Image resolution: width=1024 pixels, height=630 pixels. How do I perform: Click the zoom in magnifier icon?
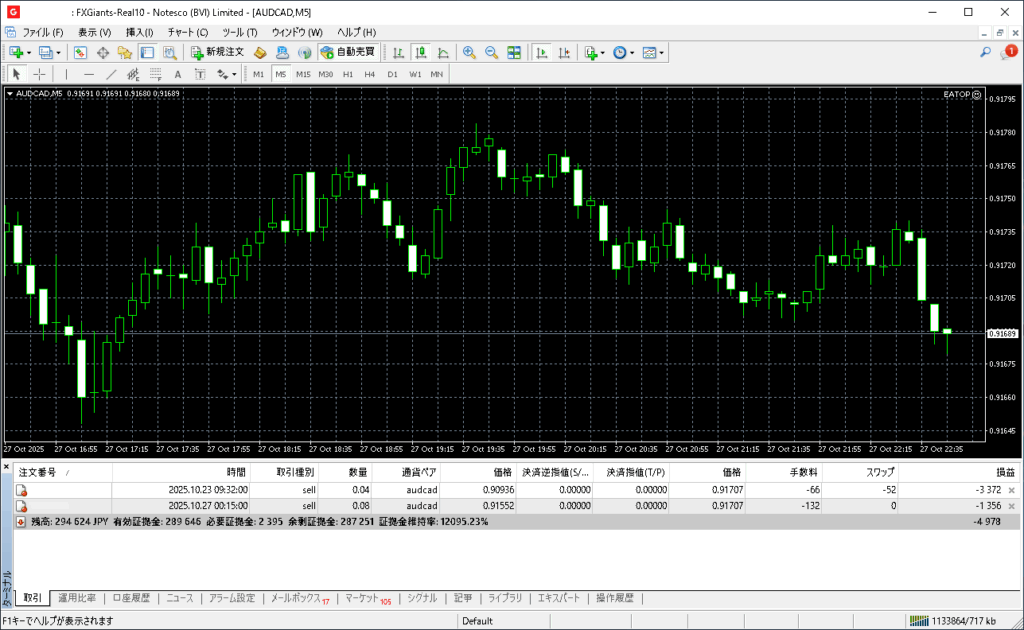(x=469, y=52)
